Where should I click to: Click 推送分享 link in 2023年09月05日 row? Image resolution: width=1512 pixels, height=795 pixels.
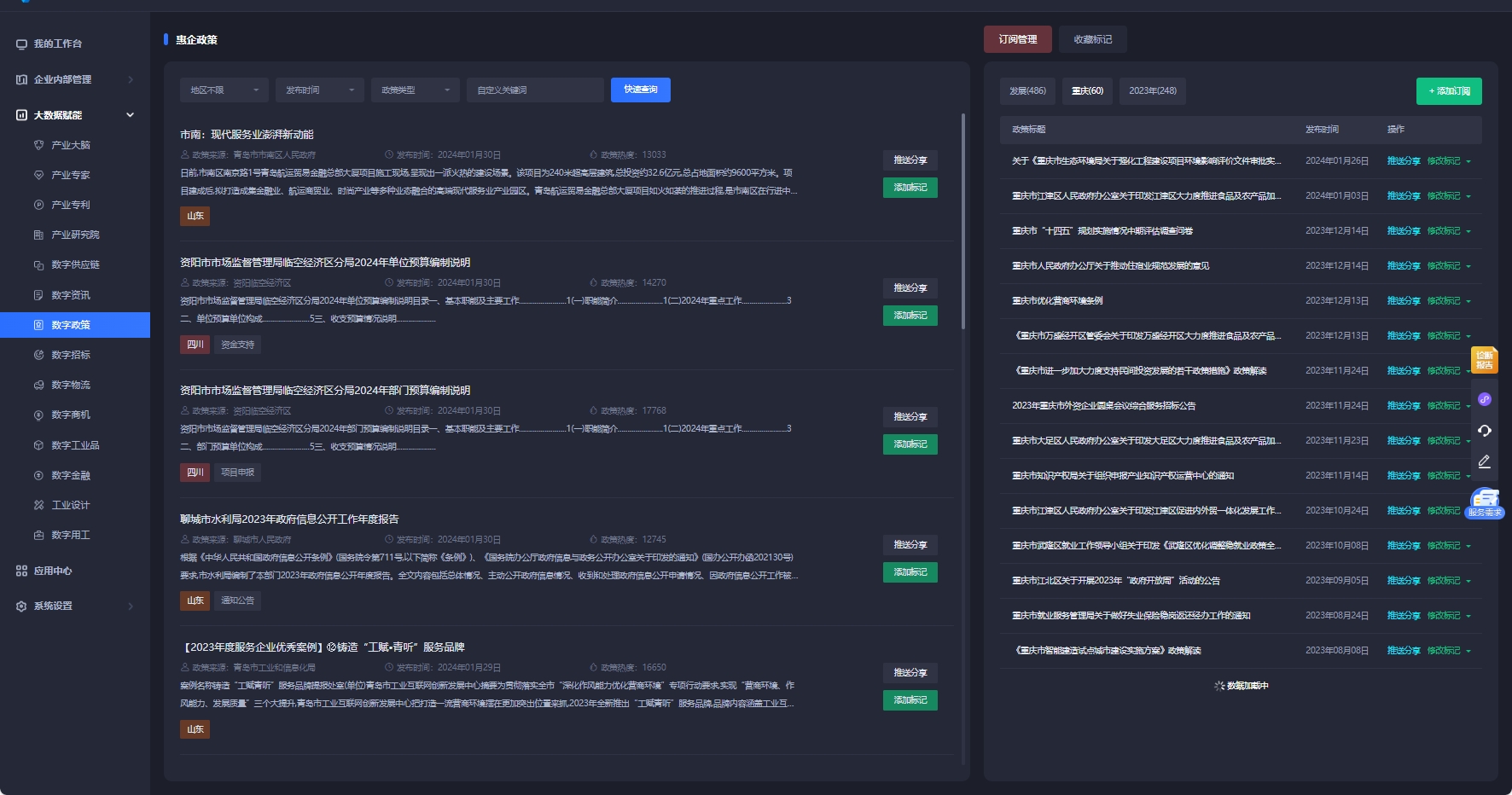(x=1404, y=581)
